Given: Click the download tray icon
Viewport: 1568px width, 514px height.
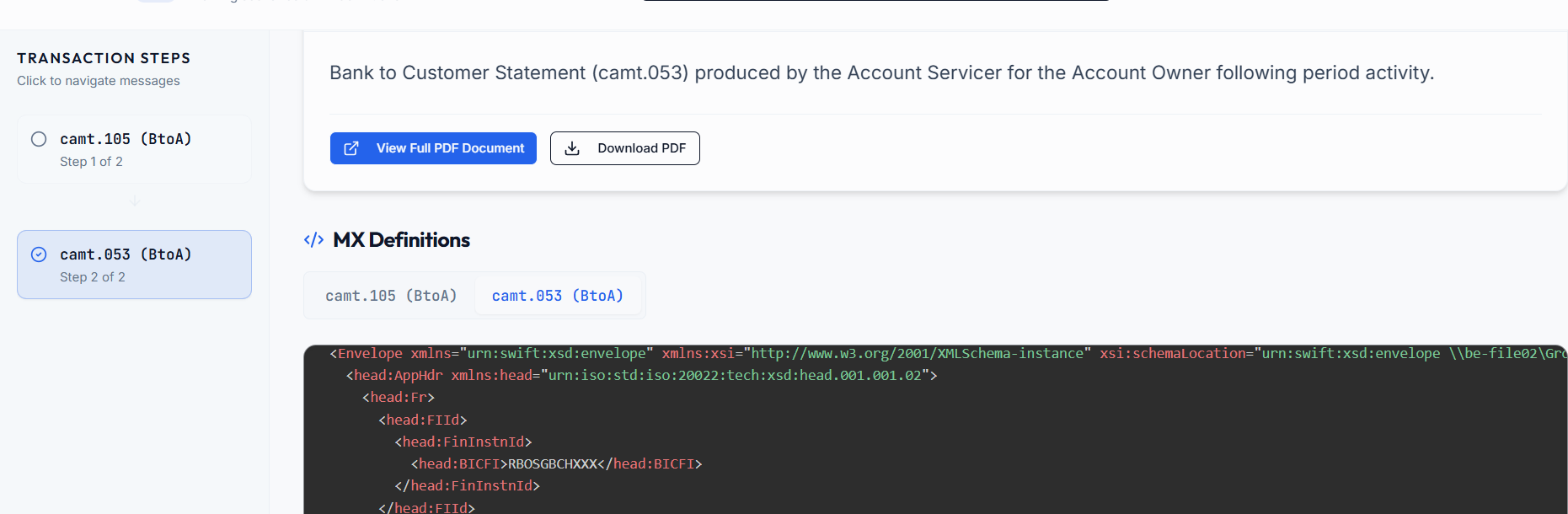Looking at the screenshot, I should tap(572, 148).
